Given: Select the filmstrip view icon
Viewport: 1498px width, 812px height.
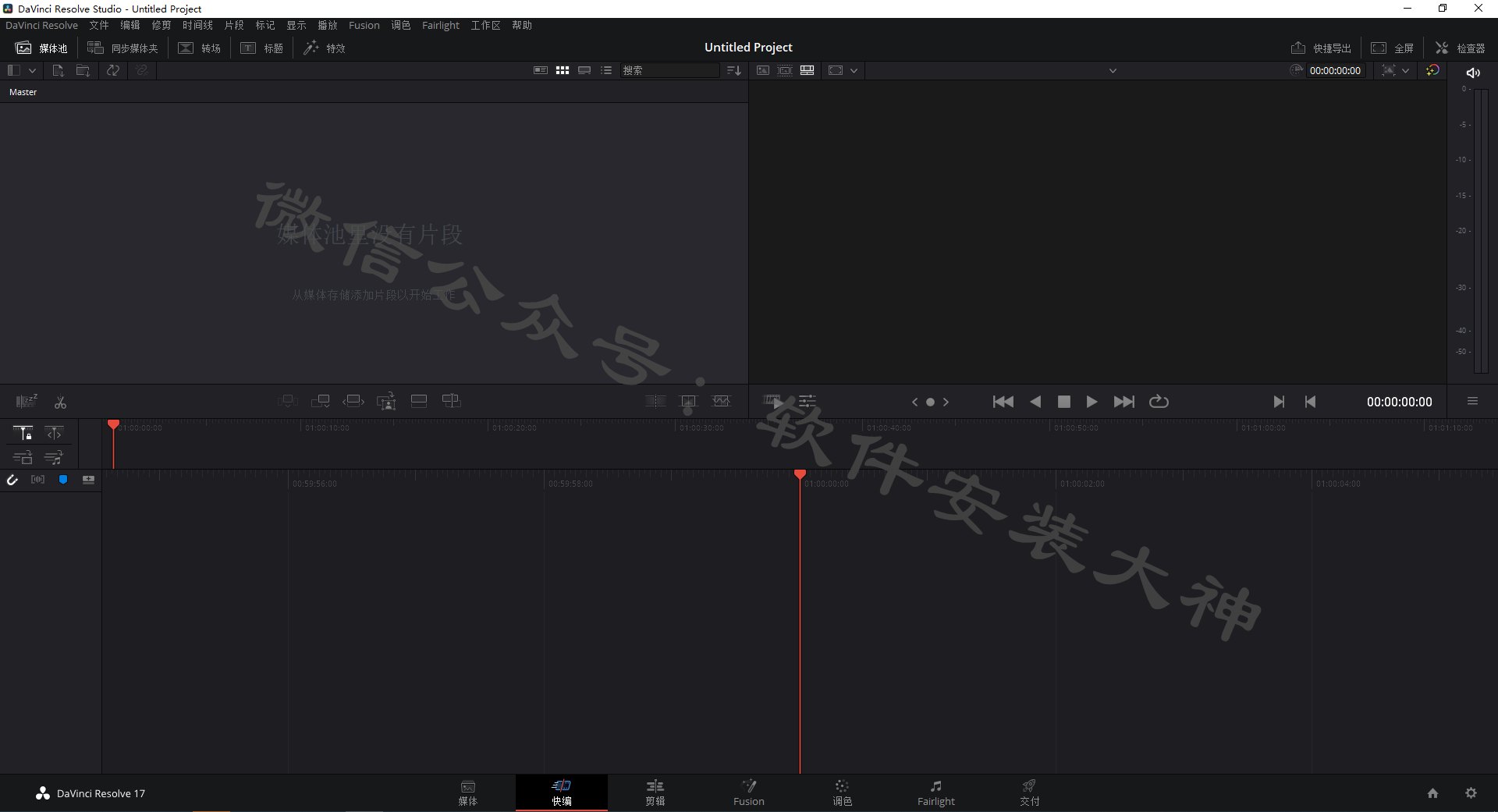Looking at the screenshot, I should 584,70.
